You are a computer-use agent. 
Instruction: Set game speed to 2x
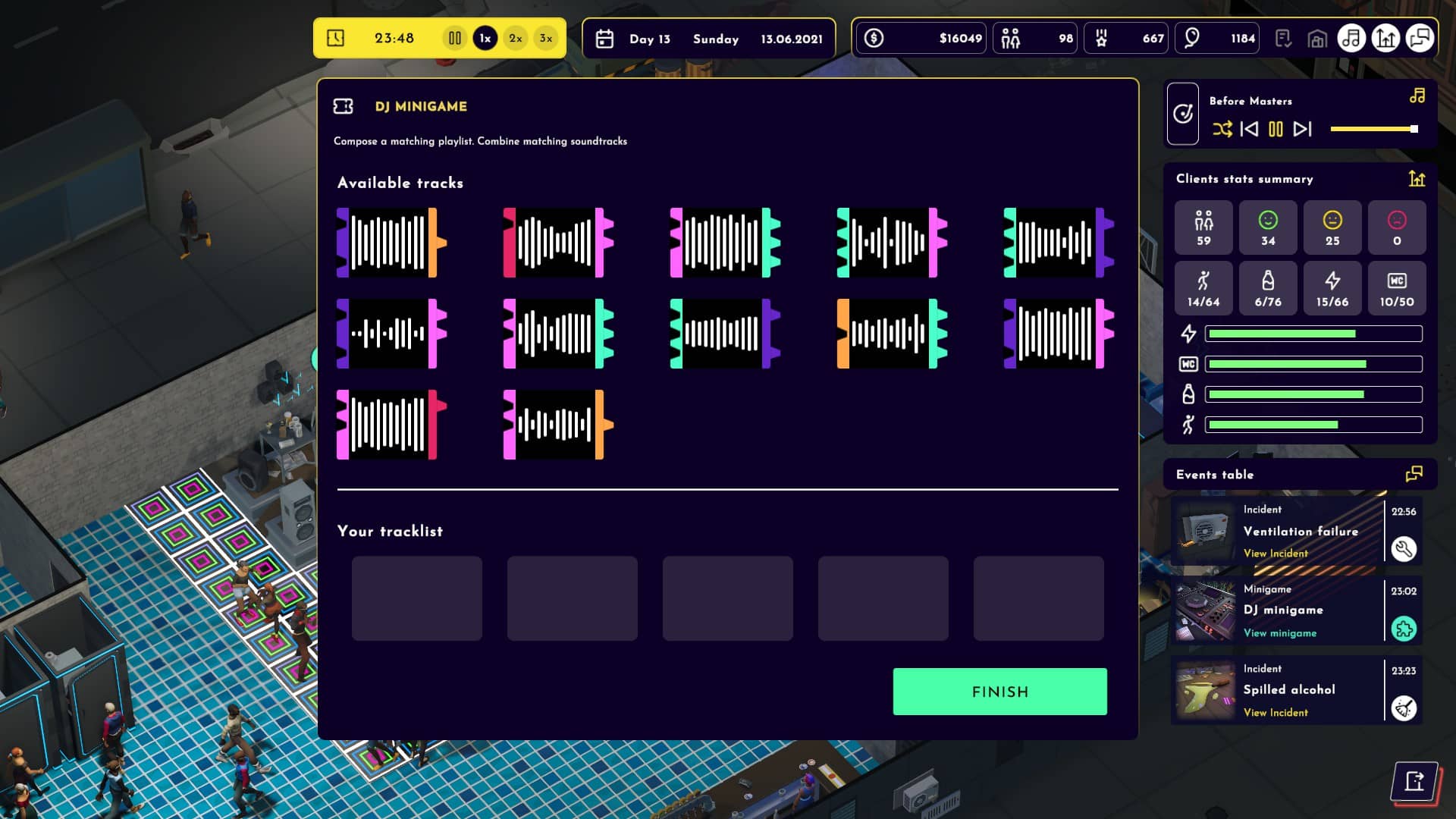tap(516, 38)
